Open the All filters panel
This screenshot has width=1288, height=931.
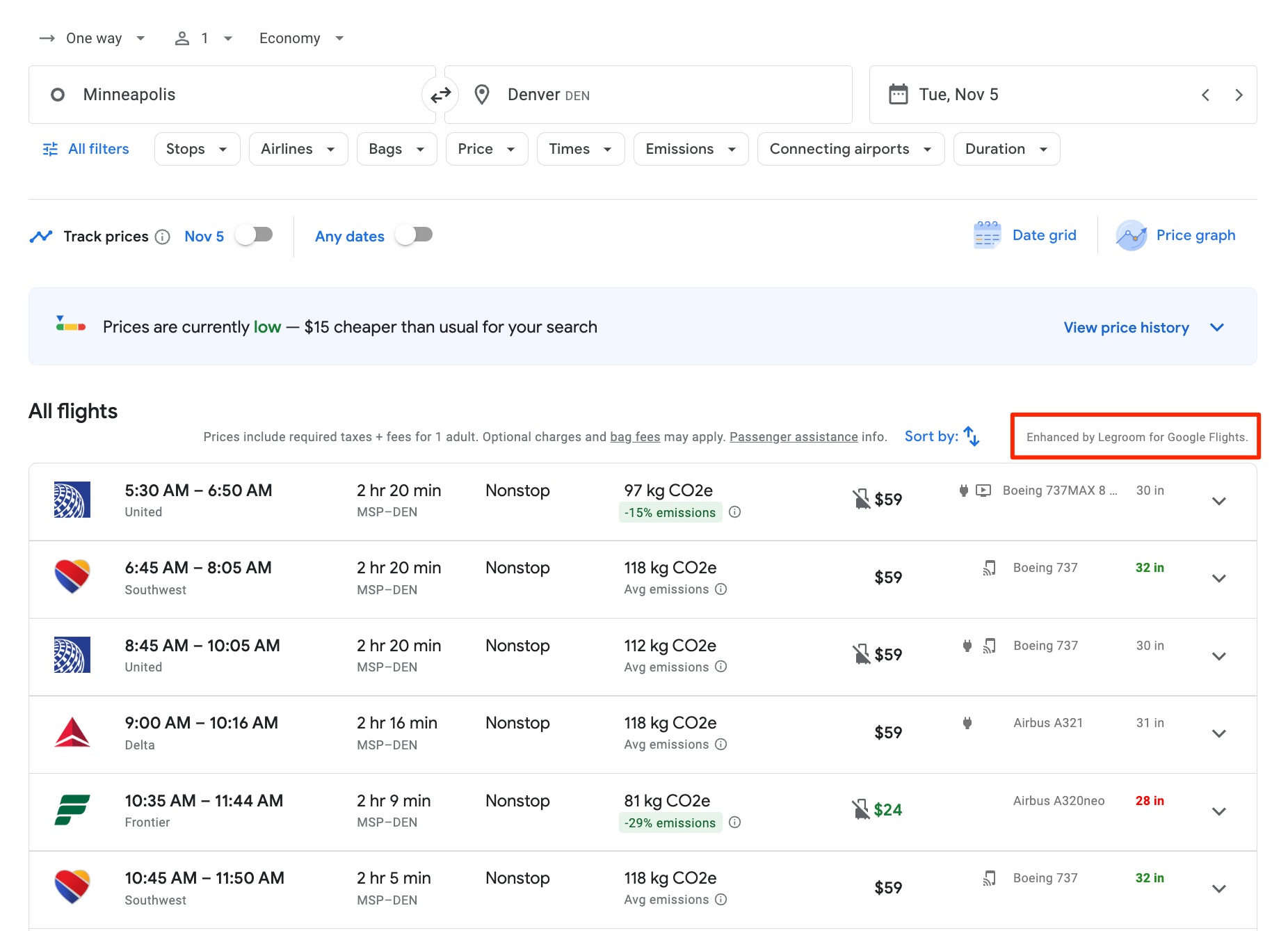[84, 148]
